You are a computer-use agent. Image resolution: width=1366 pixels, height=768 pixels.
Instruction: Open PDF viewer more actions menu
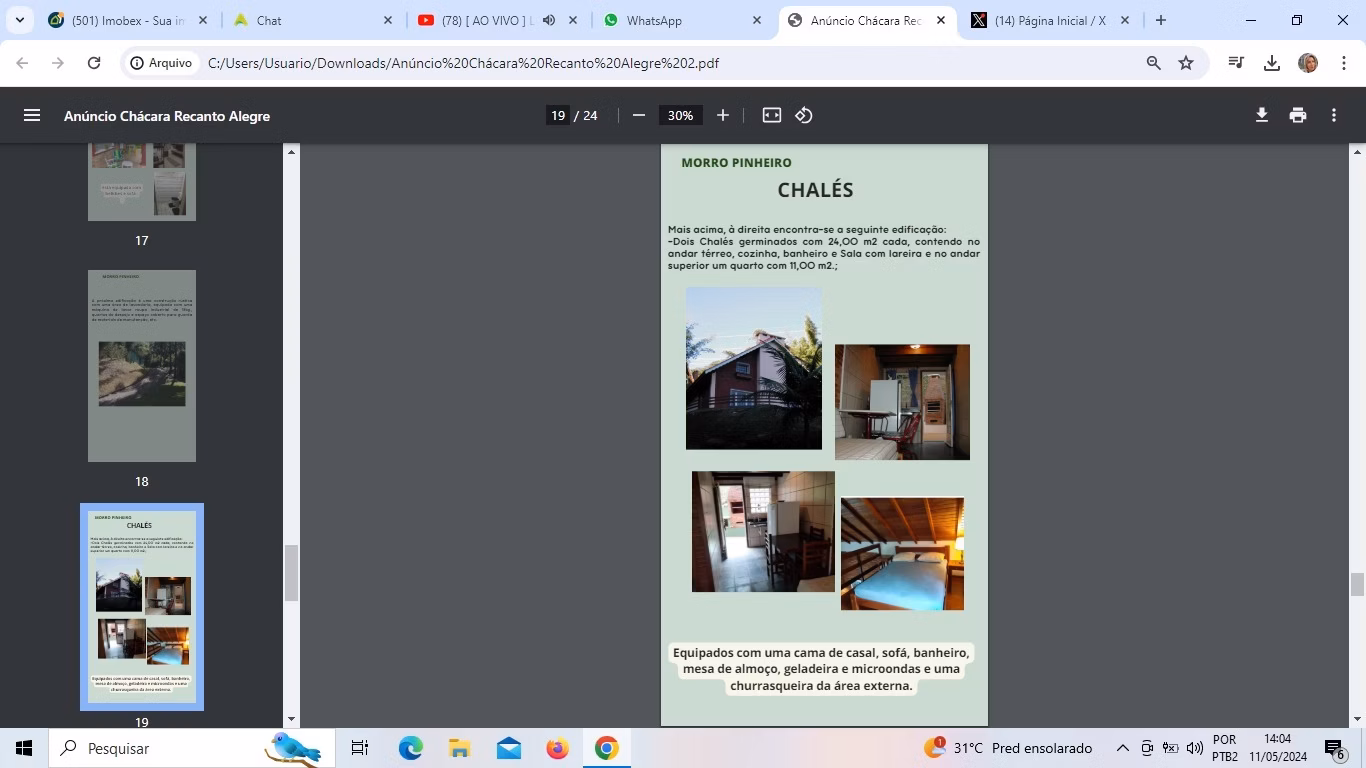pyautogui.click(x=1334, y=115)
